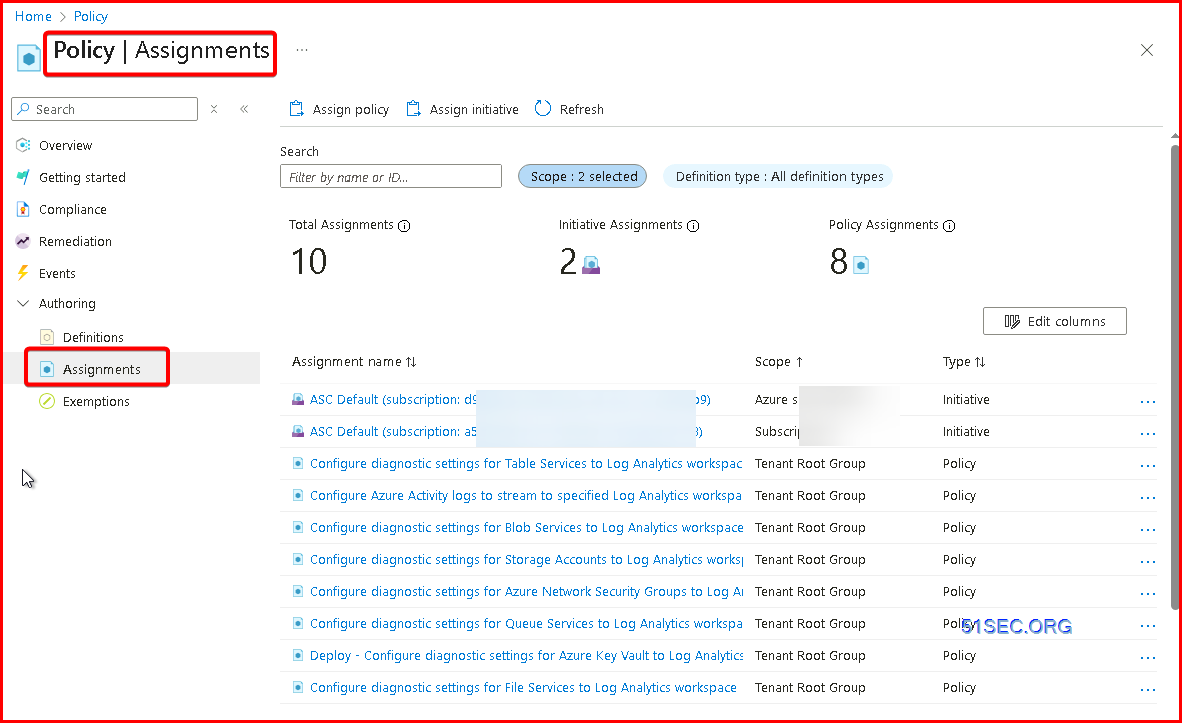Screen dimensions: 1182x723
Task: Click the Exemptions icon under Authoring
Action: click(x=47, y=401)
